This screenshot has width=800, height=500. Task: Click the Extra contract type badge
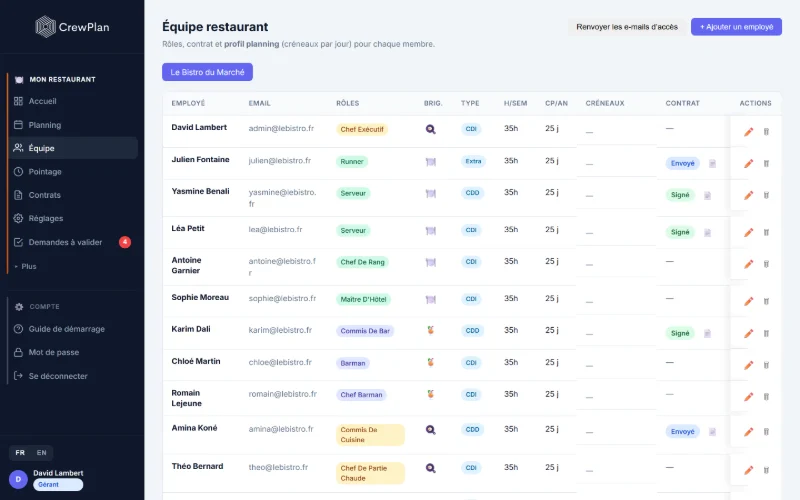pyautogui.click(x=473, y=161)
